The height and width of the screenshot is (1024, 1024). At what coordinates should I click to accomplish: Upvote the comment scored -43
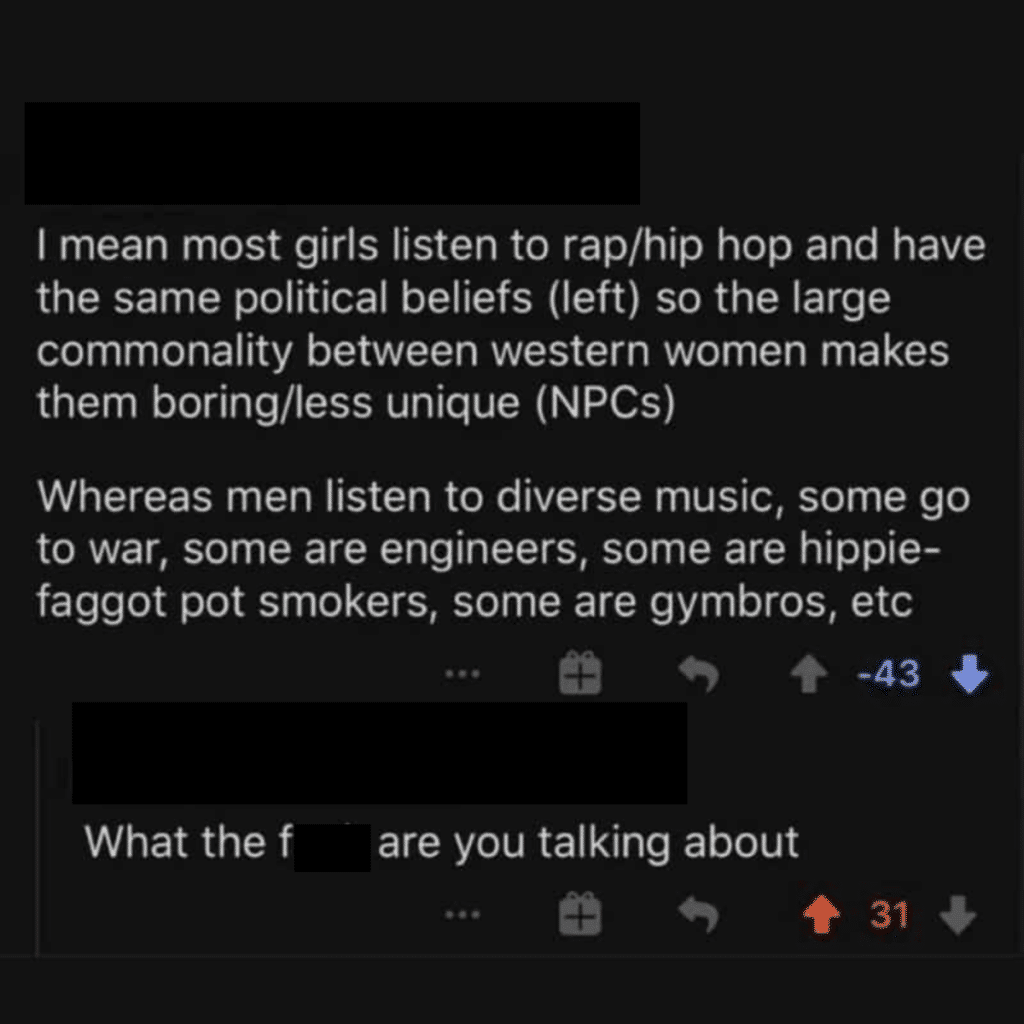pyautogui.click(x=808, y=673)
